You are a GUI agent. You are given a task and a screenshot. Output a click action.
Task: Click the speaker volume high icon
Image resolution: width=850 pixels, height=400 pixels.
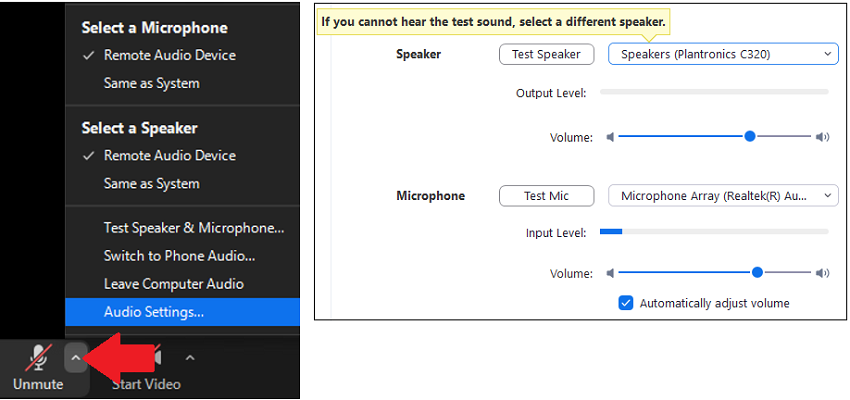[822, 137]
